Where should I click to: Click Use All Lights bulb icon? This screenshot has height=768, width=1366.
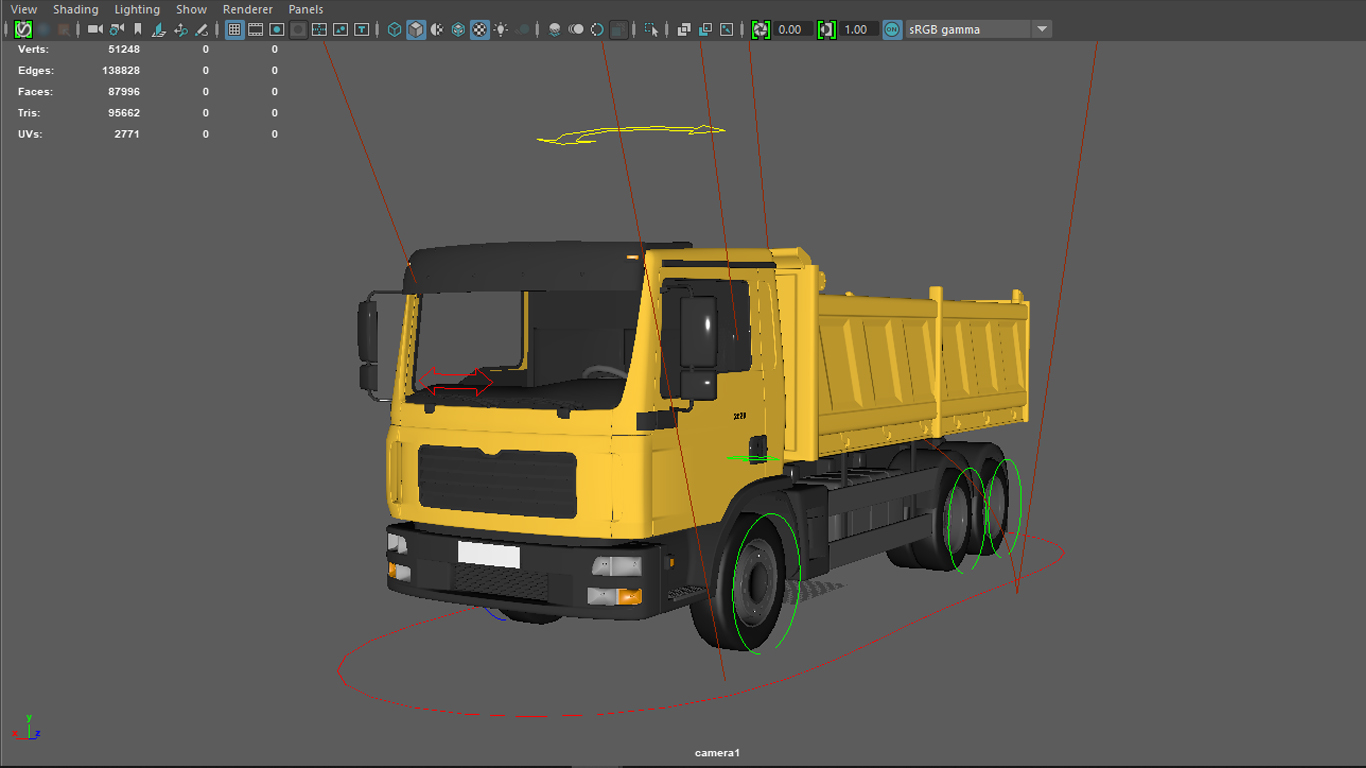click(501, 29)
